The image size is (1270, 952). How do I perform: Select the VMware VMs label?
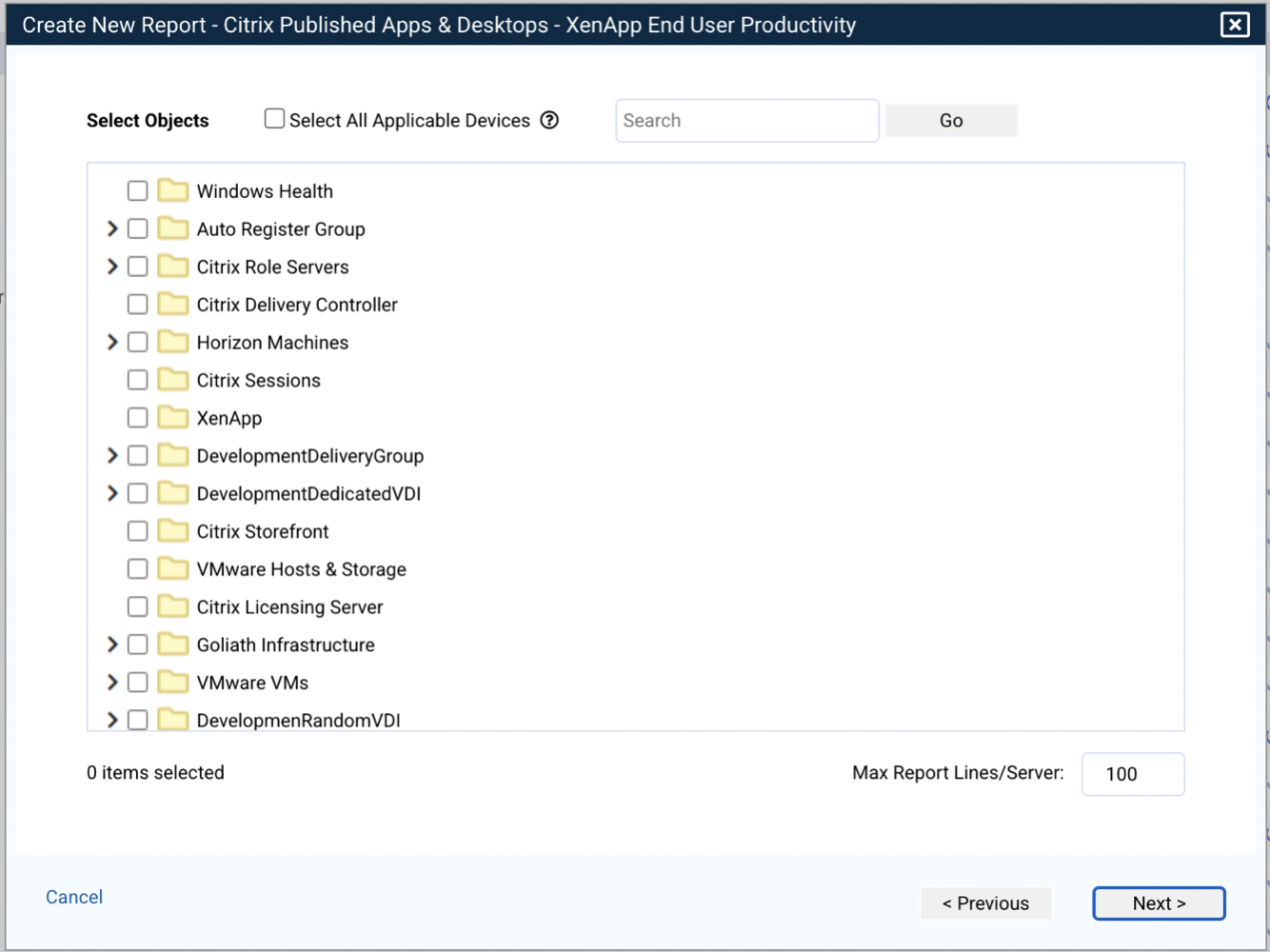point(253,683)
